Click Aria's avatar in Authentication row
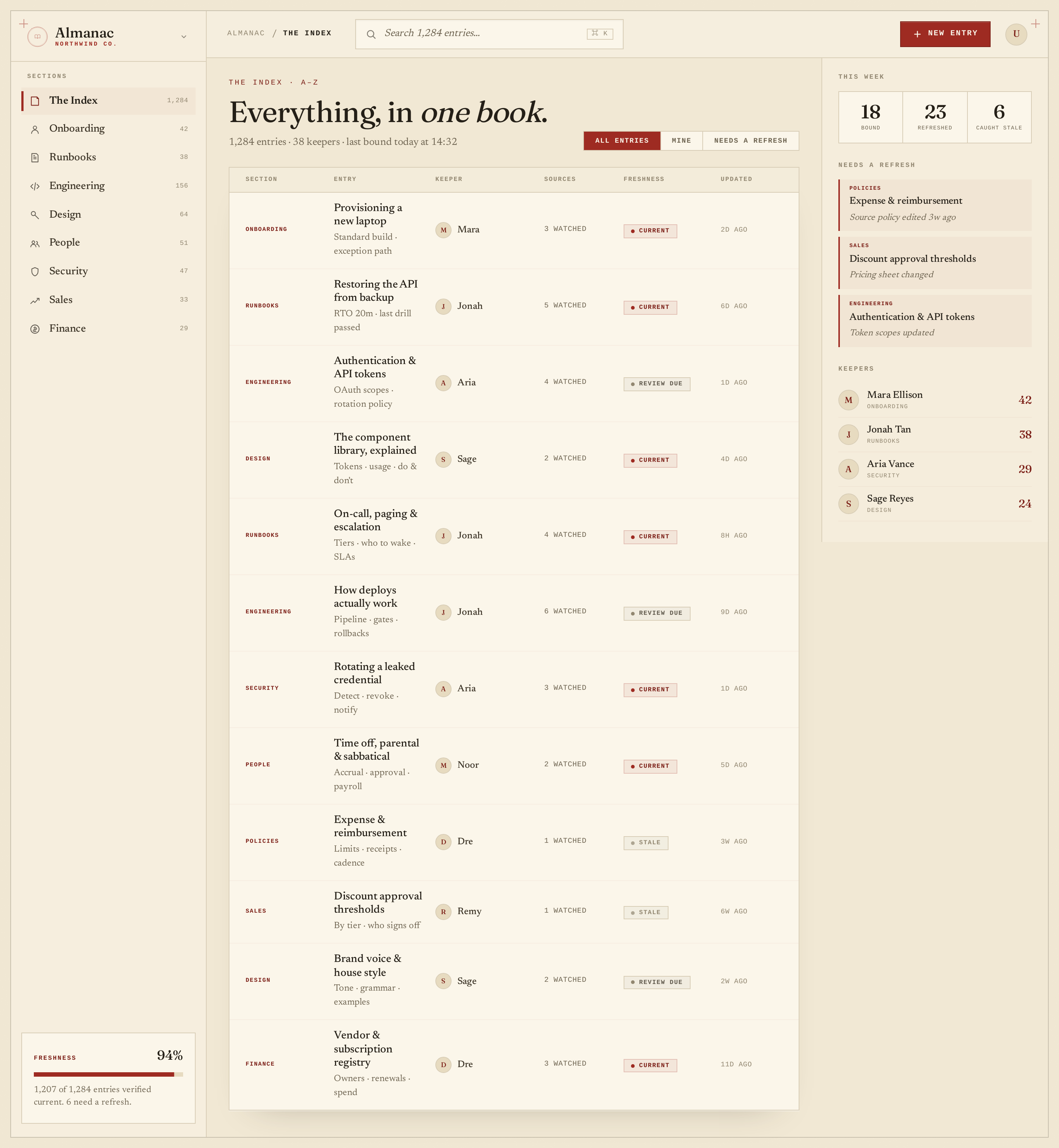 click(443, 383)
